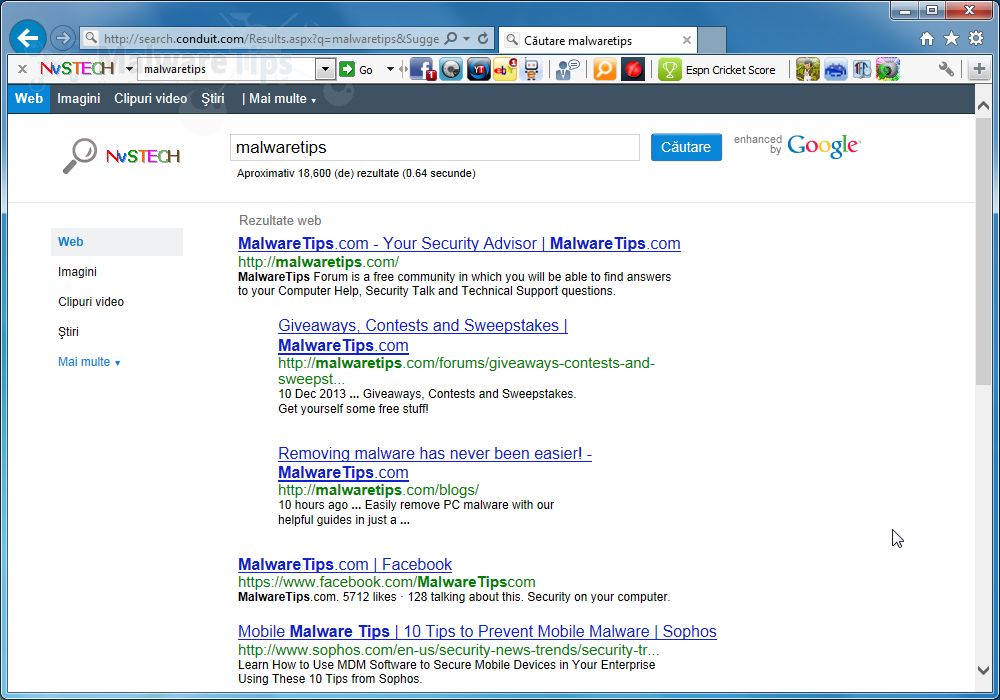Click the radio player toolbar icon

click(450, 69)
